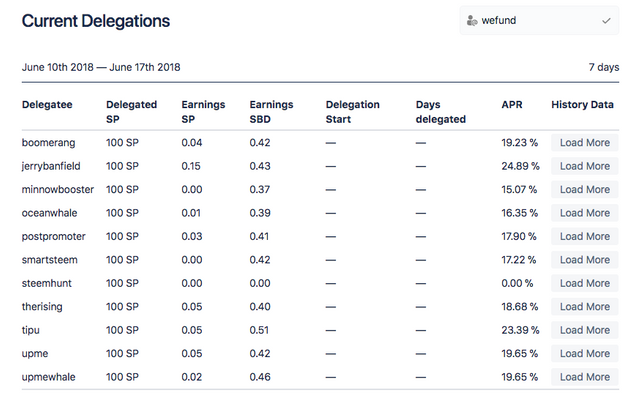Click the June 10th–17th date range
This screenshot has height=403, width=640.
click(x=101, y=67)
